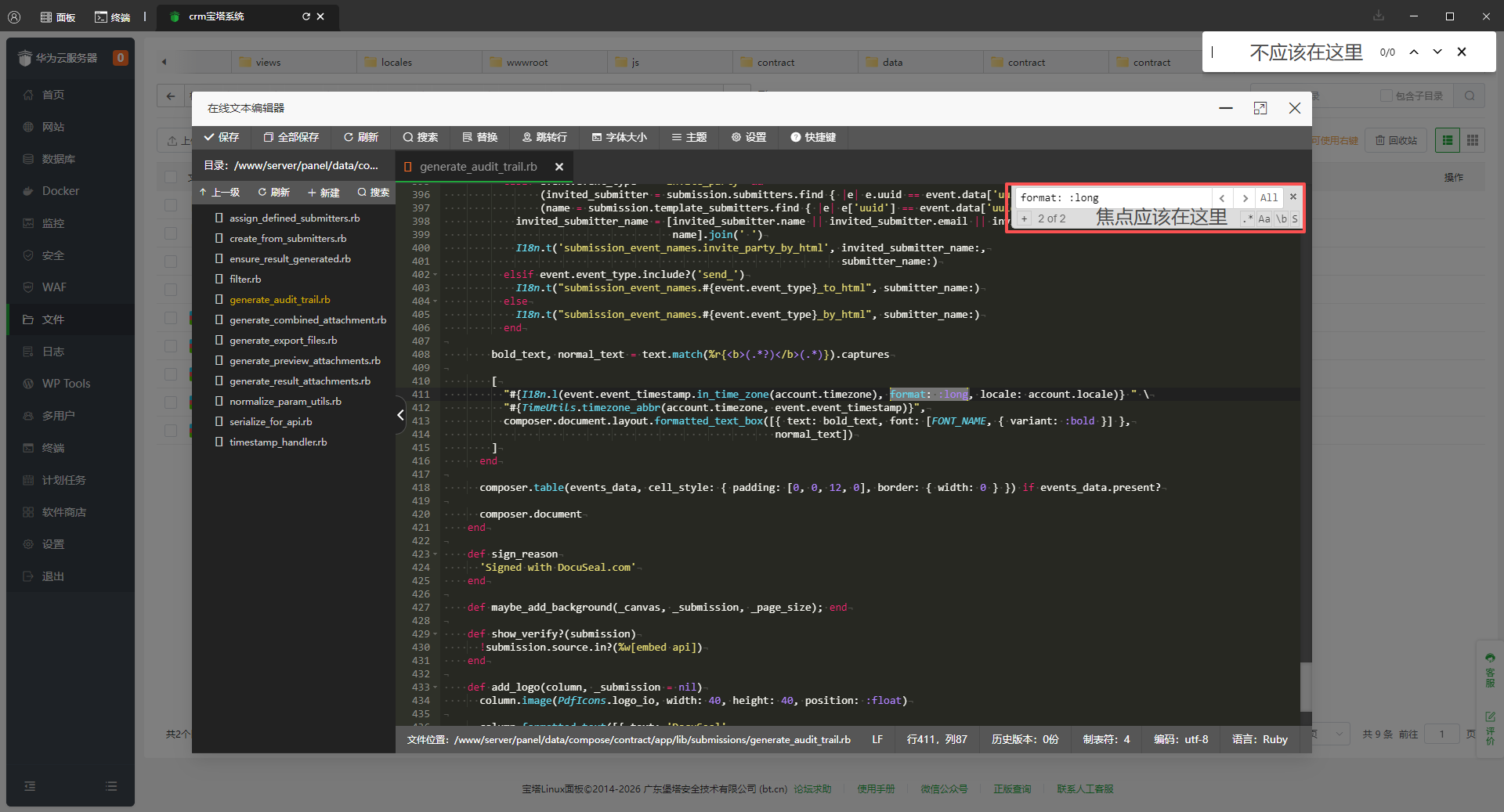
Task: Click the find input containing 'format: :long'
Action: click(1112, 198)
